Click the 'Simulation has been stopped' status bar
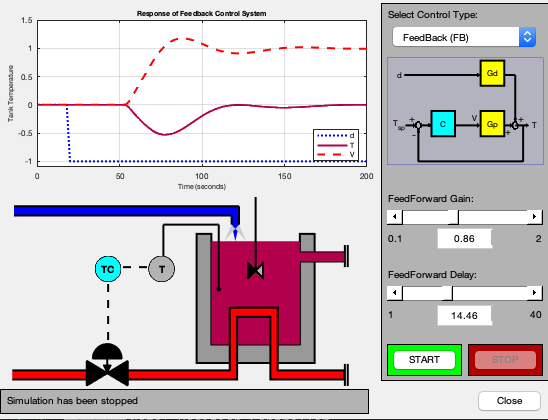 point(184,401)
